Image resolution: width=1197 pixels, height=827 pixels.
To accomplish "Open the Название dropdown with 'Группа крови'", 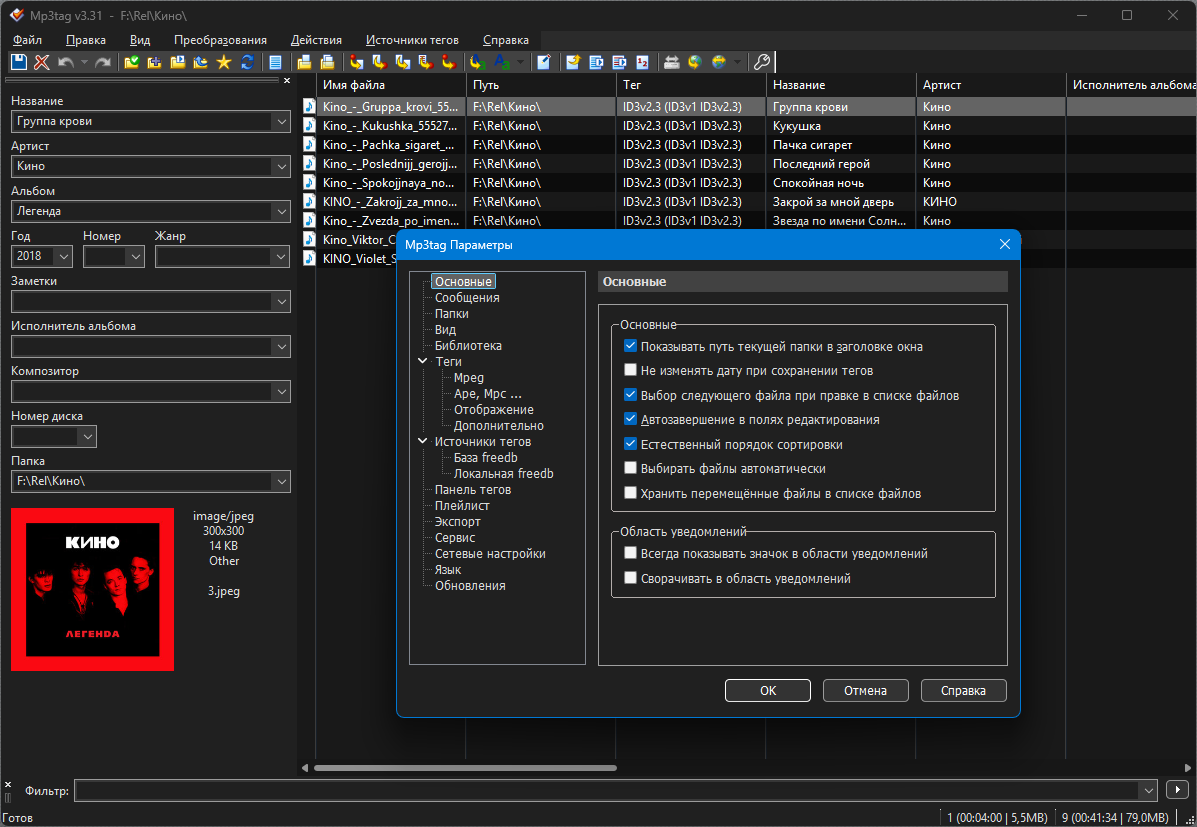I will tap(281, 121).
